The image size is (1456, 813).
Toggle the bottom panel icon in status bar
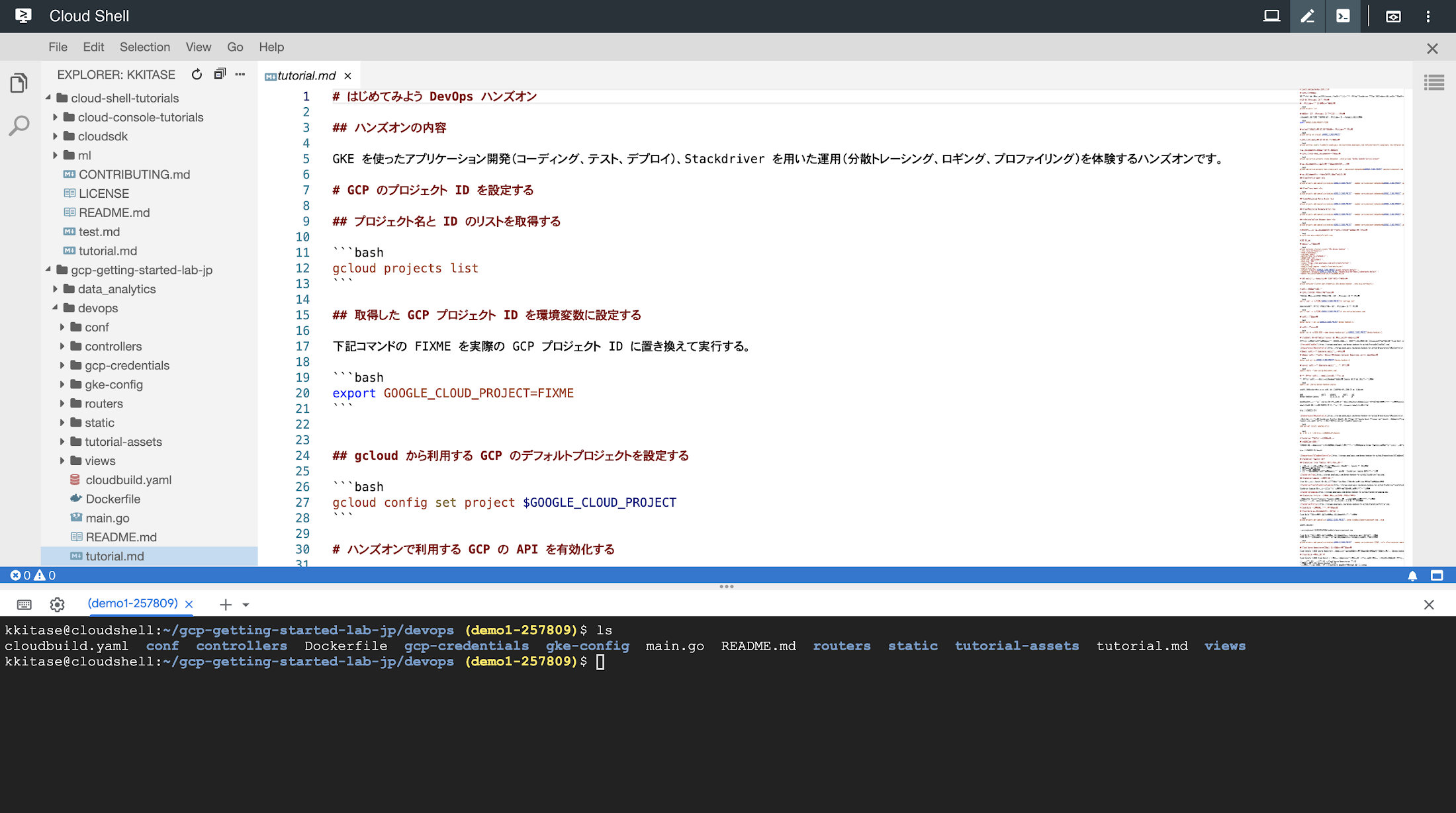pyautogui.click(x=1437, y=576)
